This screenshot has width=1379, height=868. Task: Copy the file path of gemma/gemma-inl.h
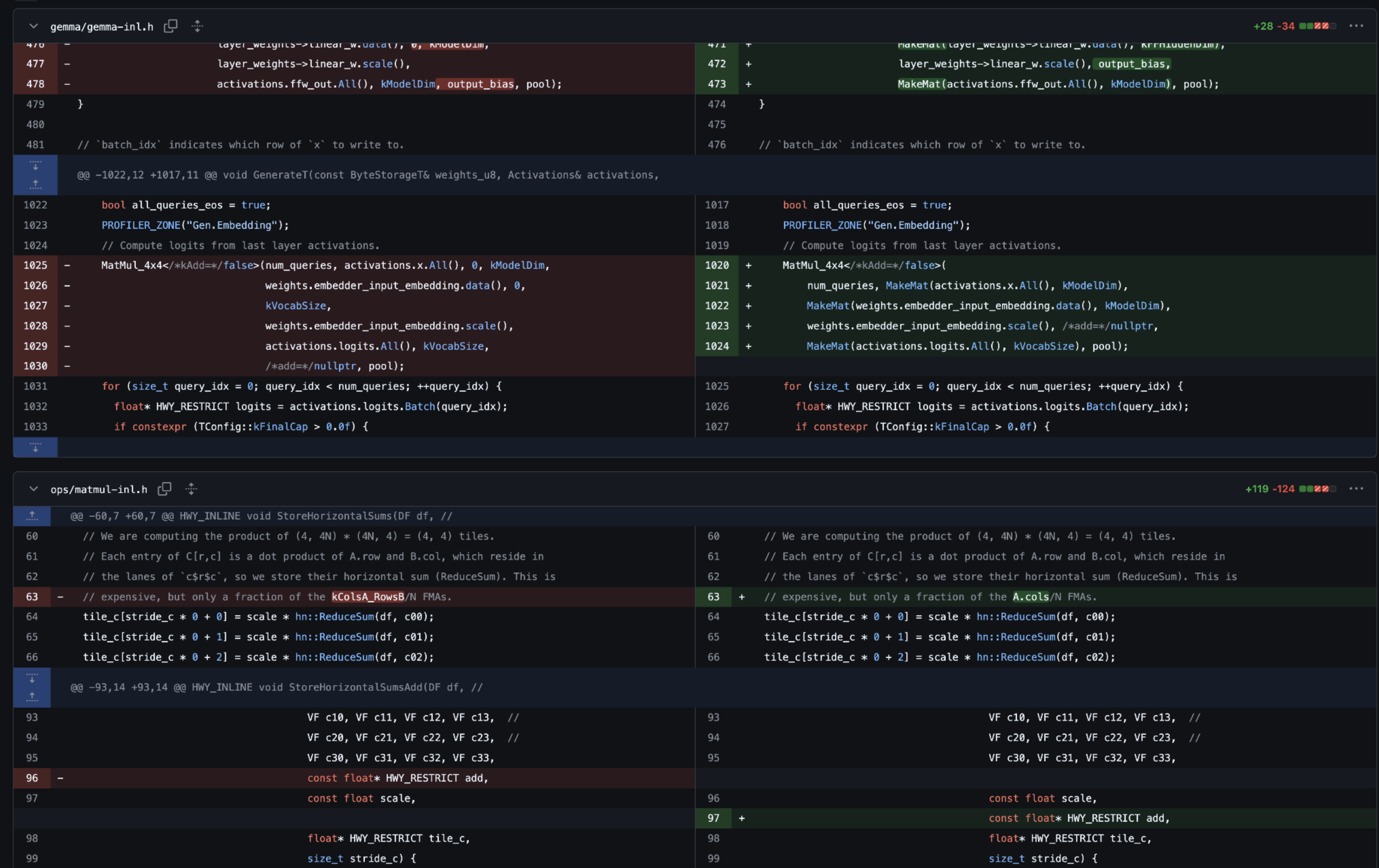(171, 26)
